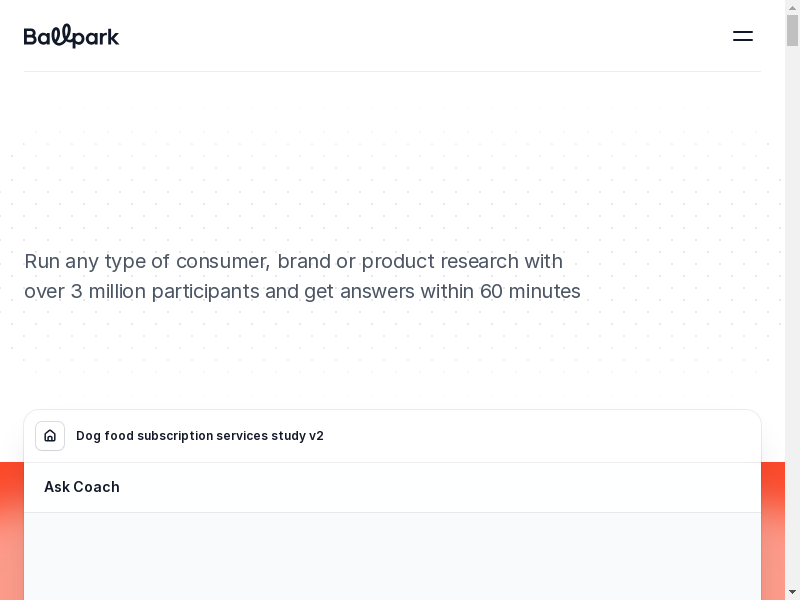Click the scrollbar up arrow
This screenshot has height=600, width=800.
coord(792,8)
